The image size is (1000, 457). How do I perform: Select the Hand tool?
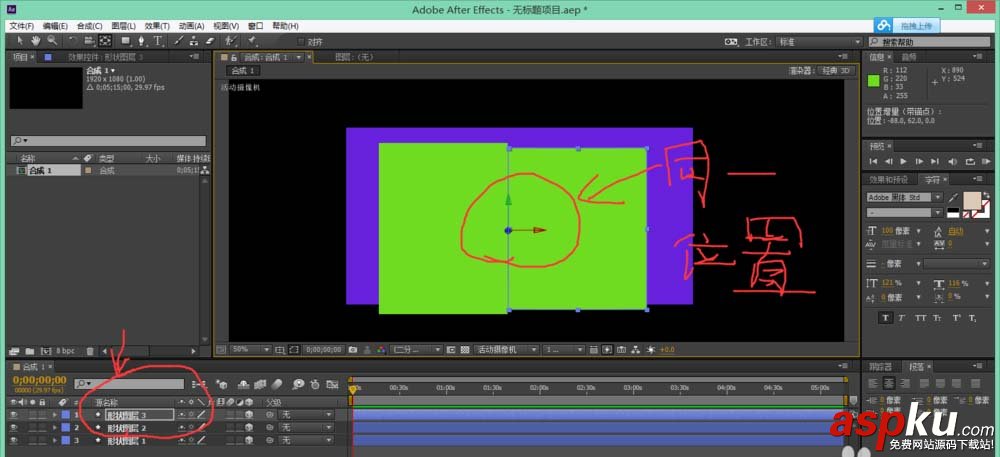click(x=36, y=41)
